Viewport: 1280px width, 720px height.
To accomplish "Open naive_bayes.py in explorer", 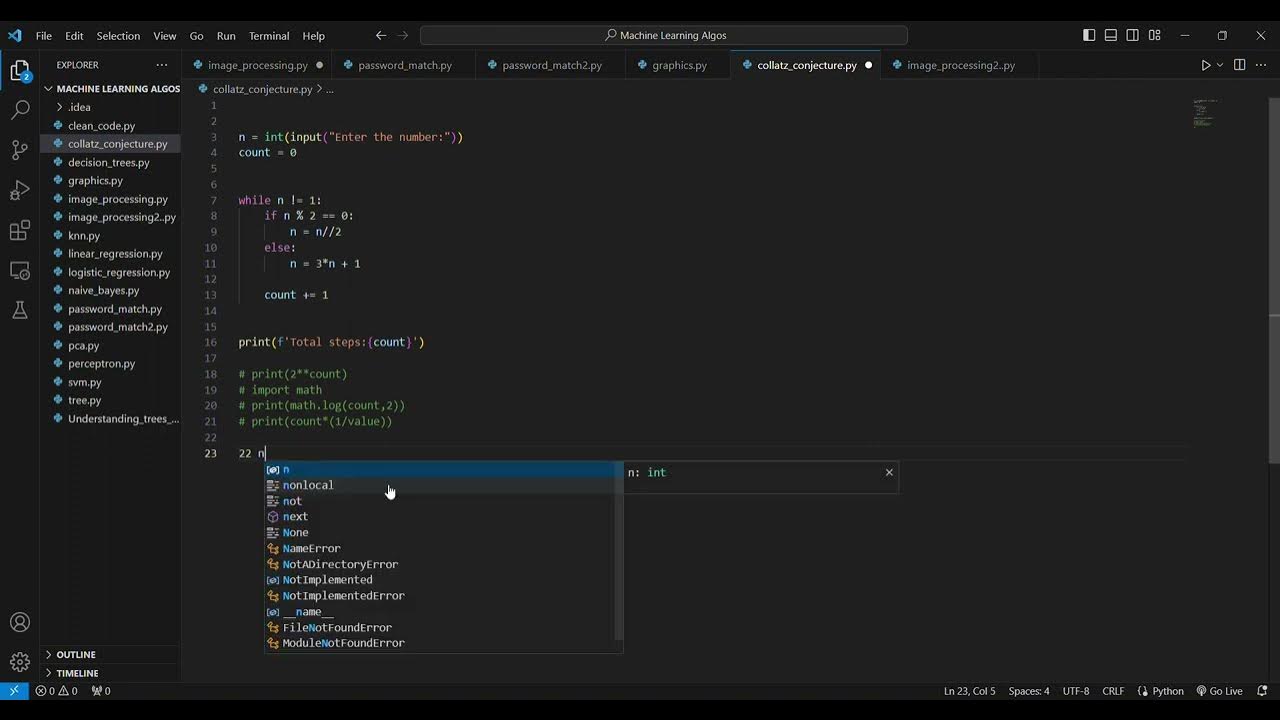I will coord(110,291).
